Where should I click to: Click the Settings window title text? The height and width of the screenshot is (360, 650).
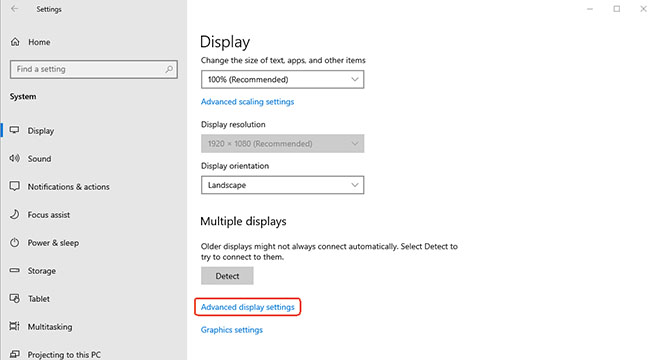tap(49, 9)
